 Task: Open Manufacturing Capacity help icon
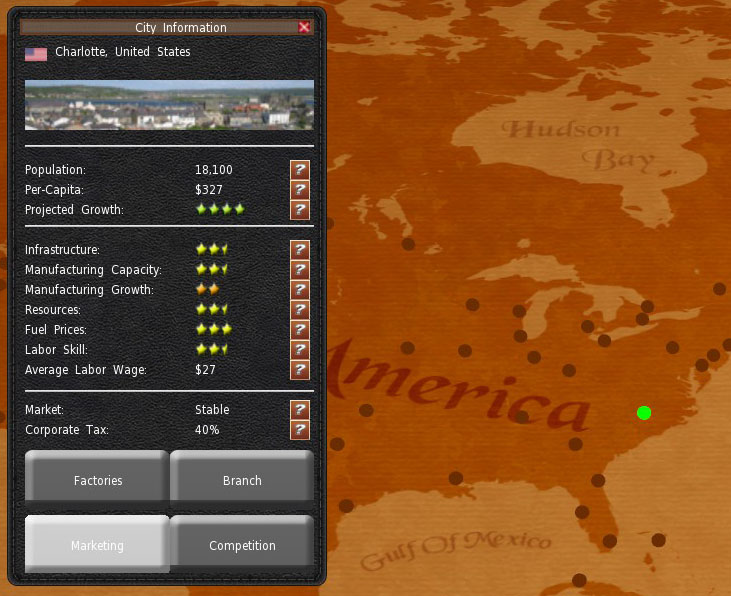point(299,270)
